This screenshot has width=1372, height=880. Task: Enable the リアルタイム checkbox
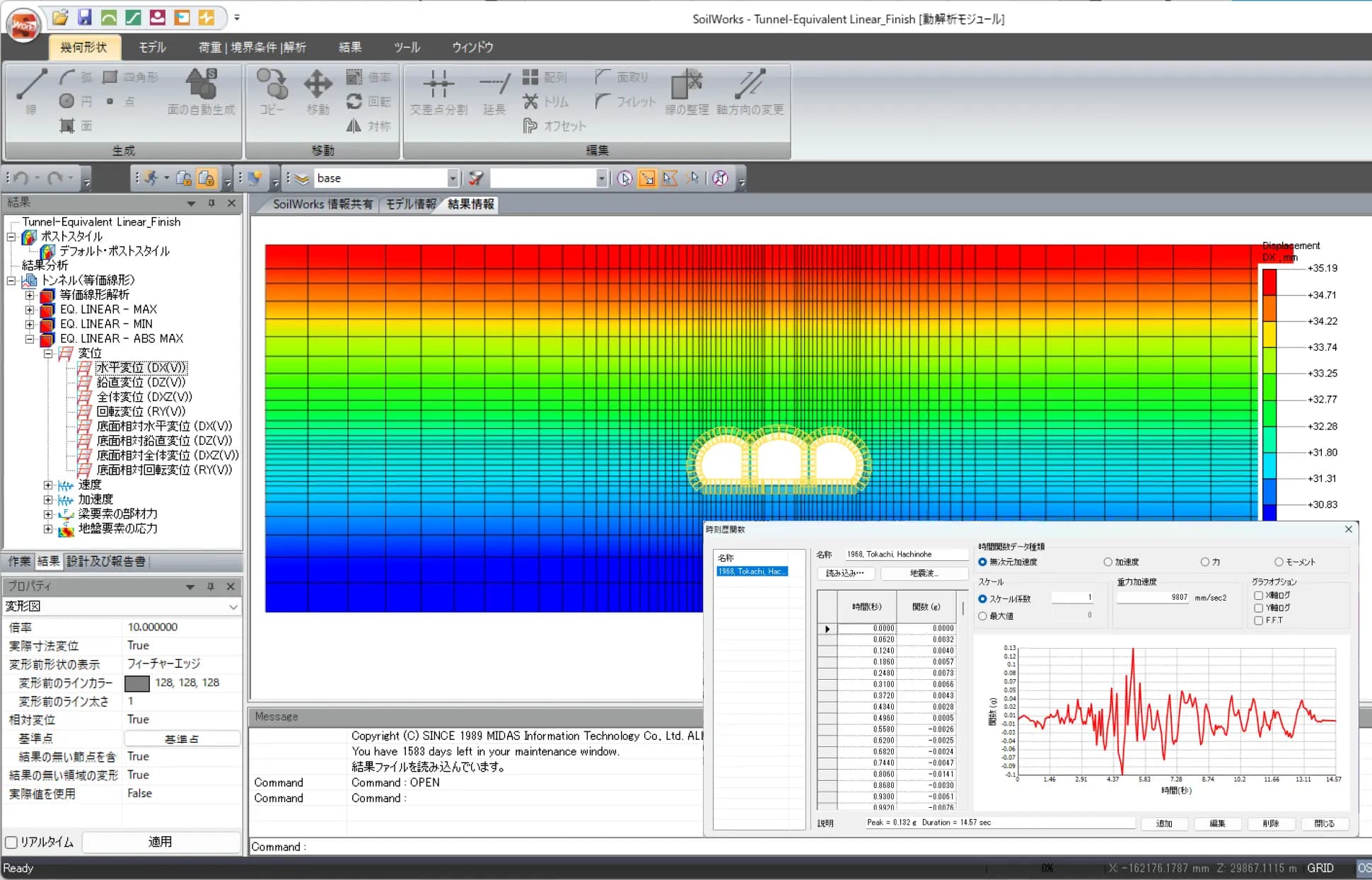click(x=11, y=843)
